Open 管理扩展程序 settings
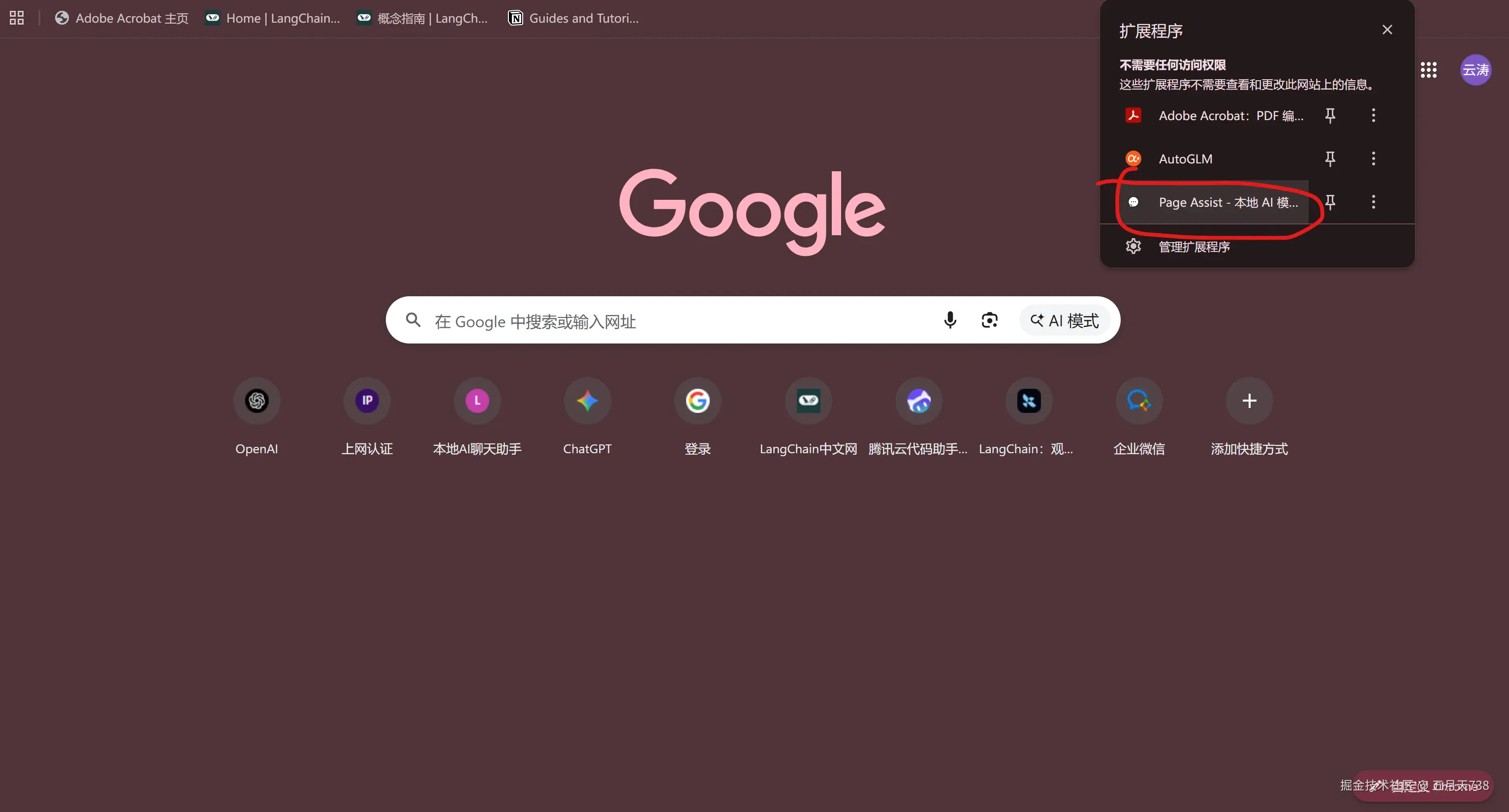The image size is (1509, 812). point(1195,247)
